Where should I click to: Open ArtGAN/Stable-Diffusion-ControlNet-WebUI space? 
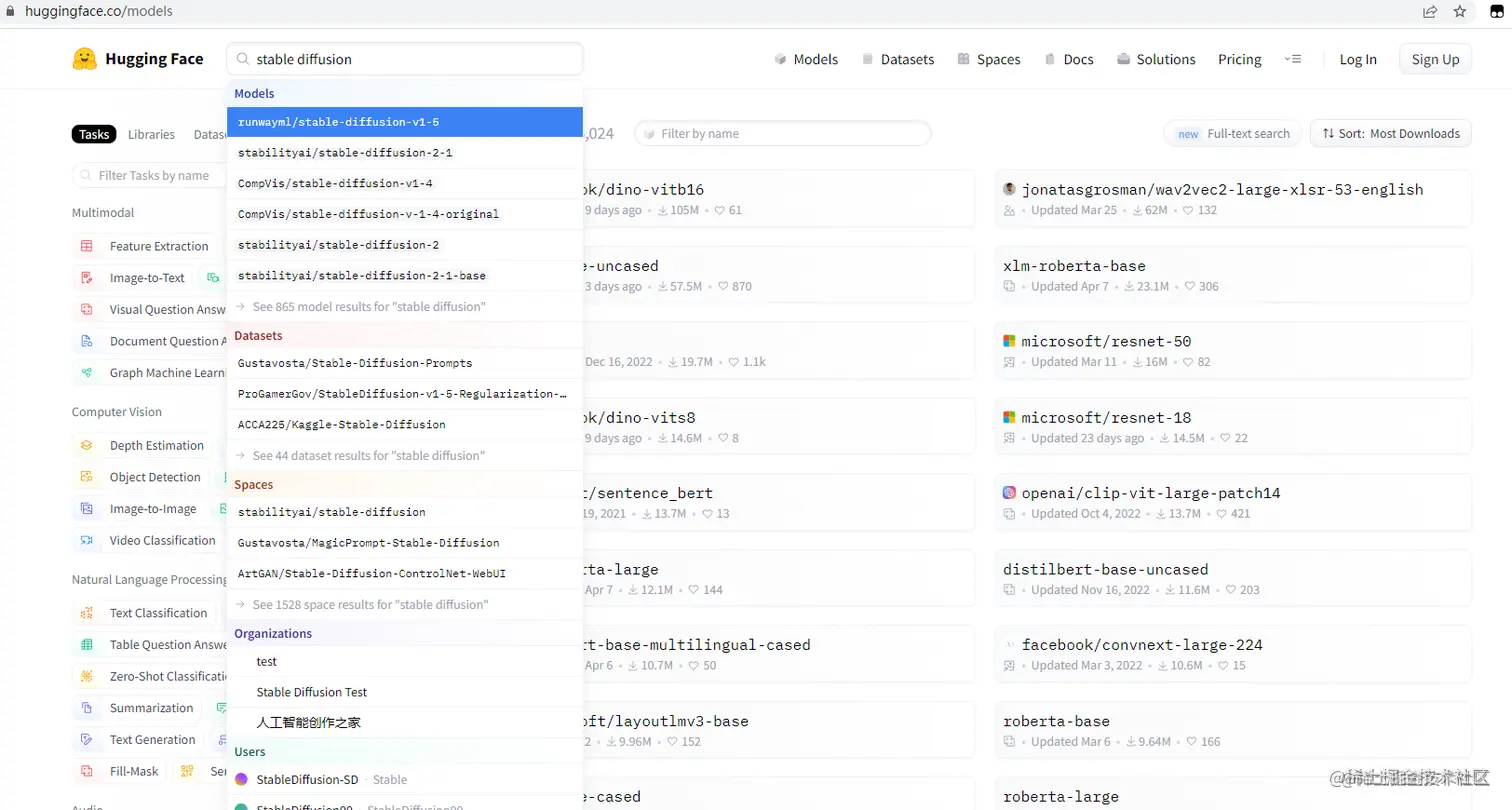pyautogui.click(x=405, y=573)
